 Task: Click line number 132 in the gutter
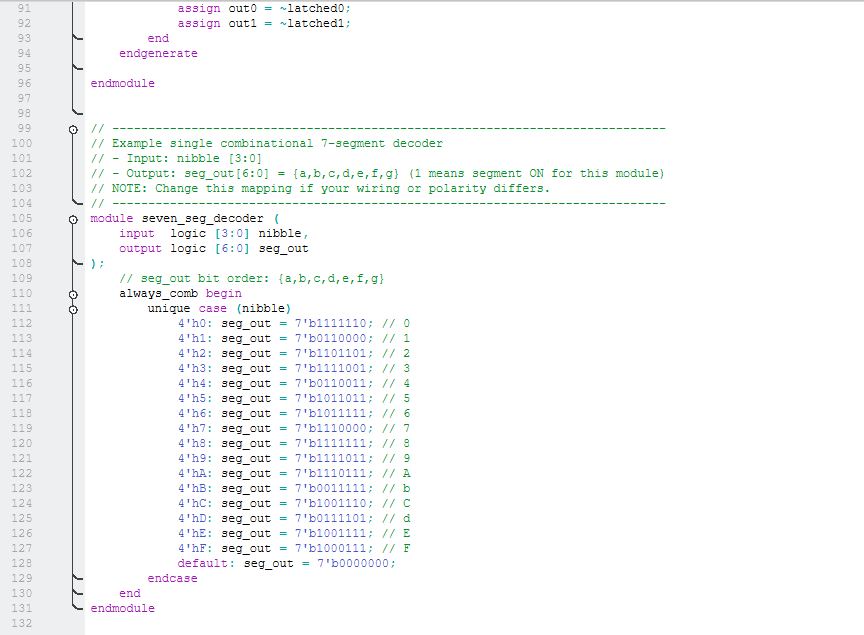tap(22, 624)
